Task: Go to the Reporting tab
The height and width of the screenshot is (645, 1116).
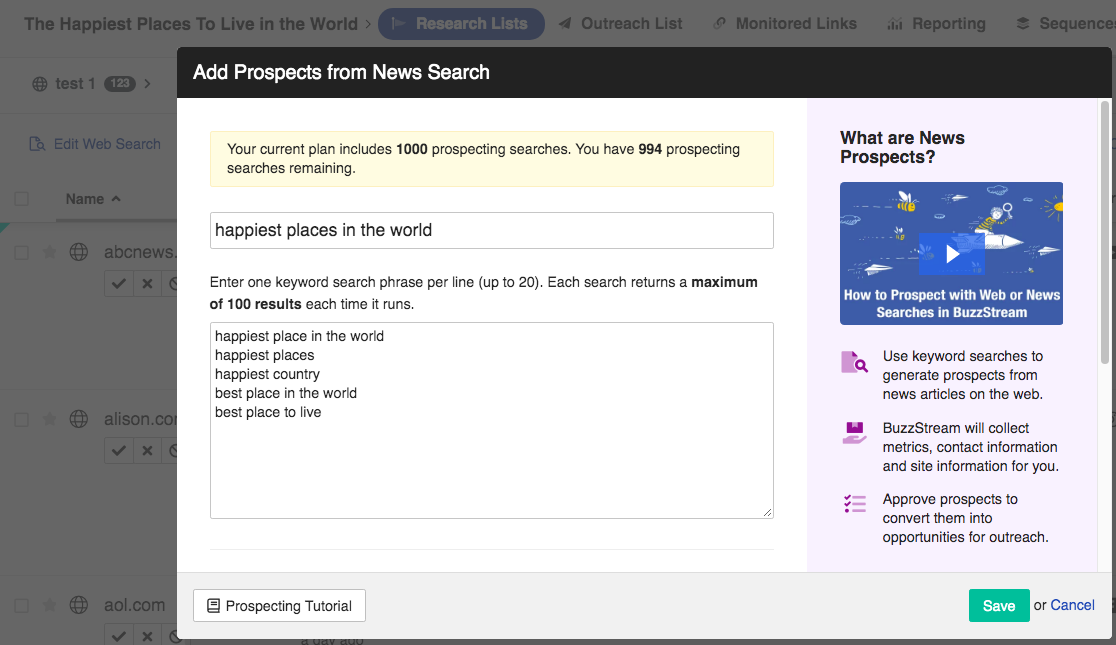Action: point(936,24)
